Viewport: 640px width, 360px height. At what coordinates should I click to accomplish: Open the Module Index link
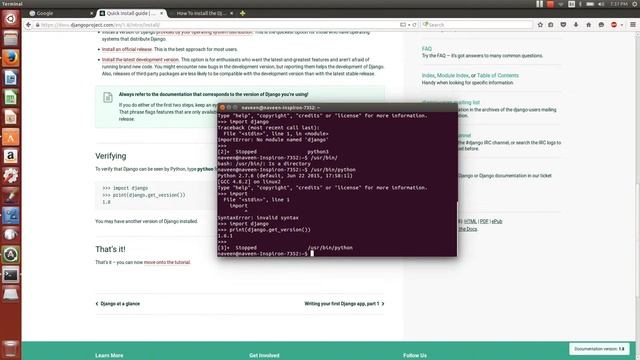click(453, 76)
